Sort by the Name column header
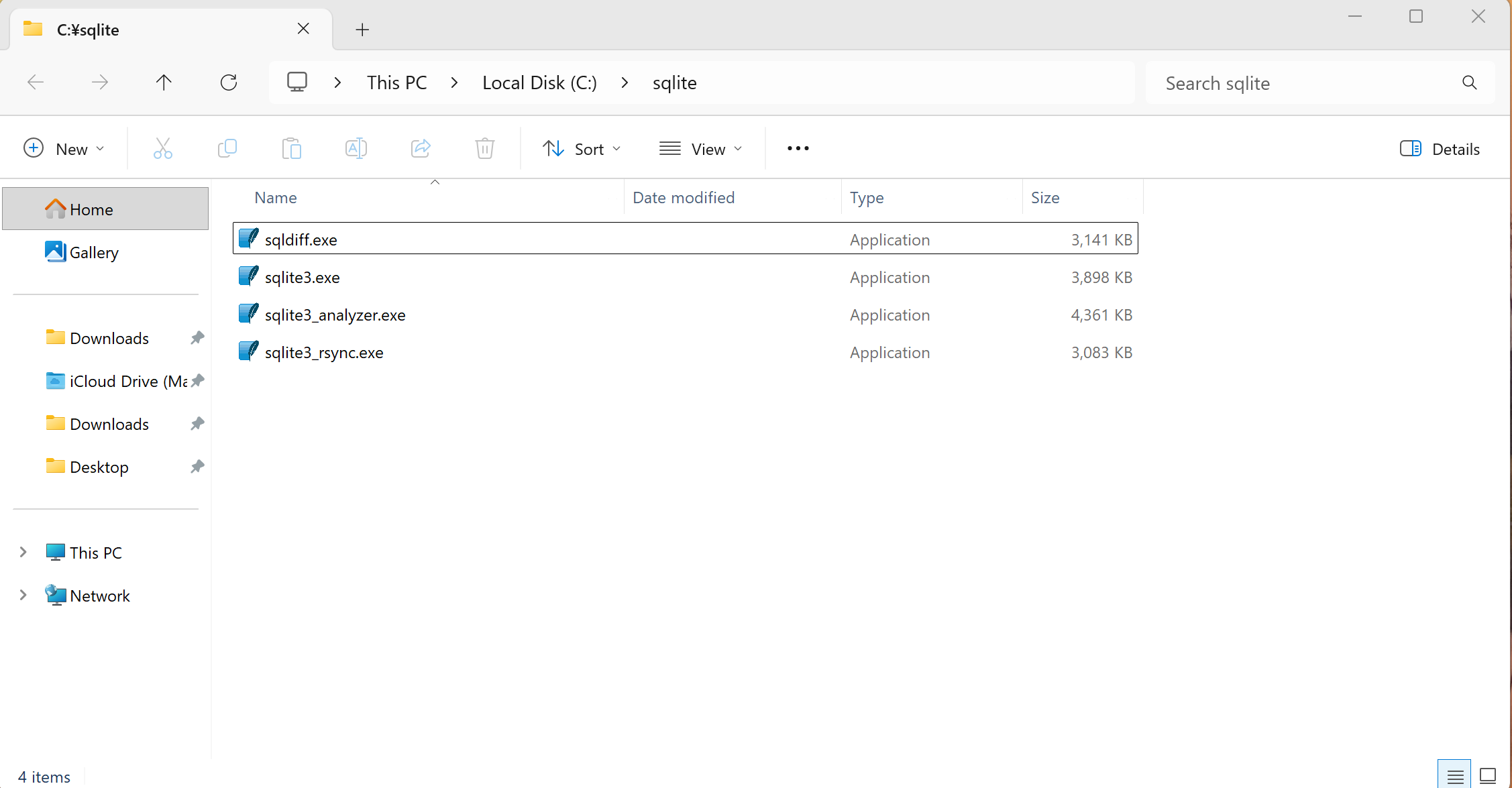The width and height of the screenshot is (1512, 788). pos(428,198)
